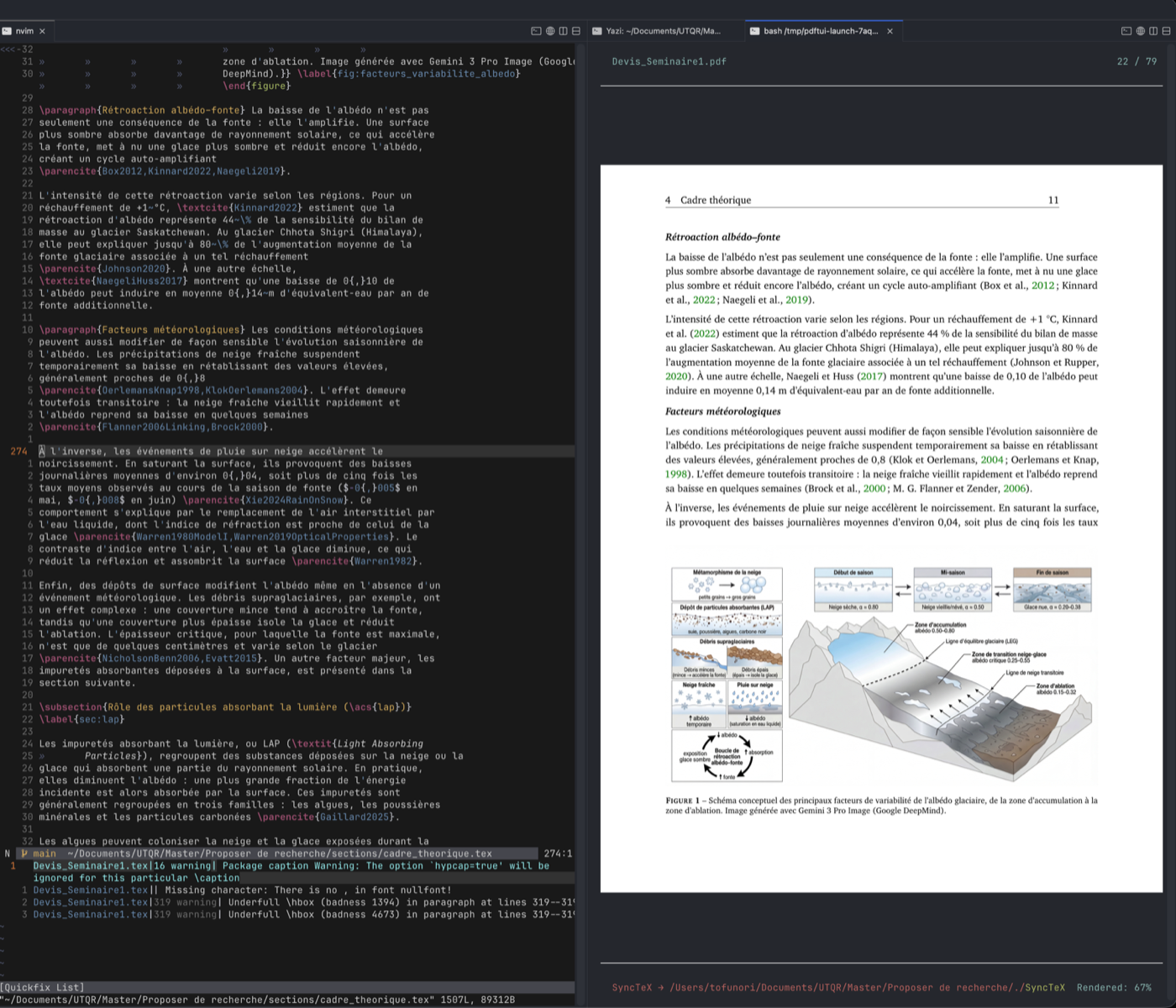Image resolution: width=1176 pixels, height=1008 pixels.
Task: Click albedo conceptual diagram figure in PDF
Action: click(882, 674)
